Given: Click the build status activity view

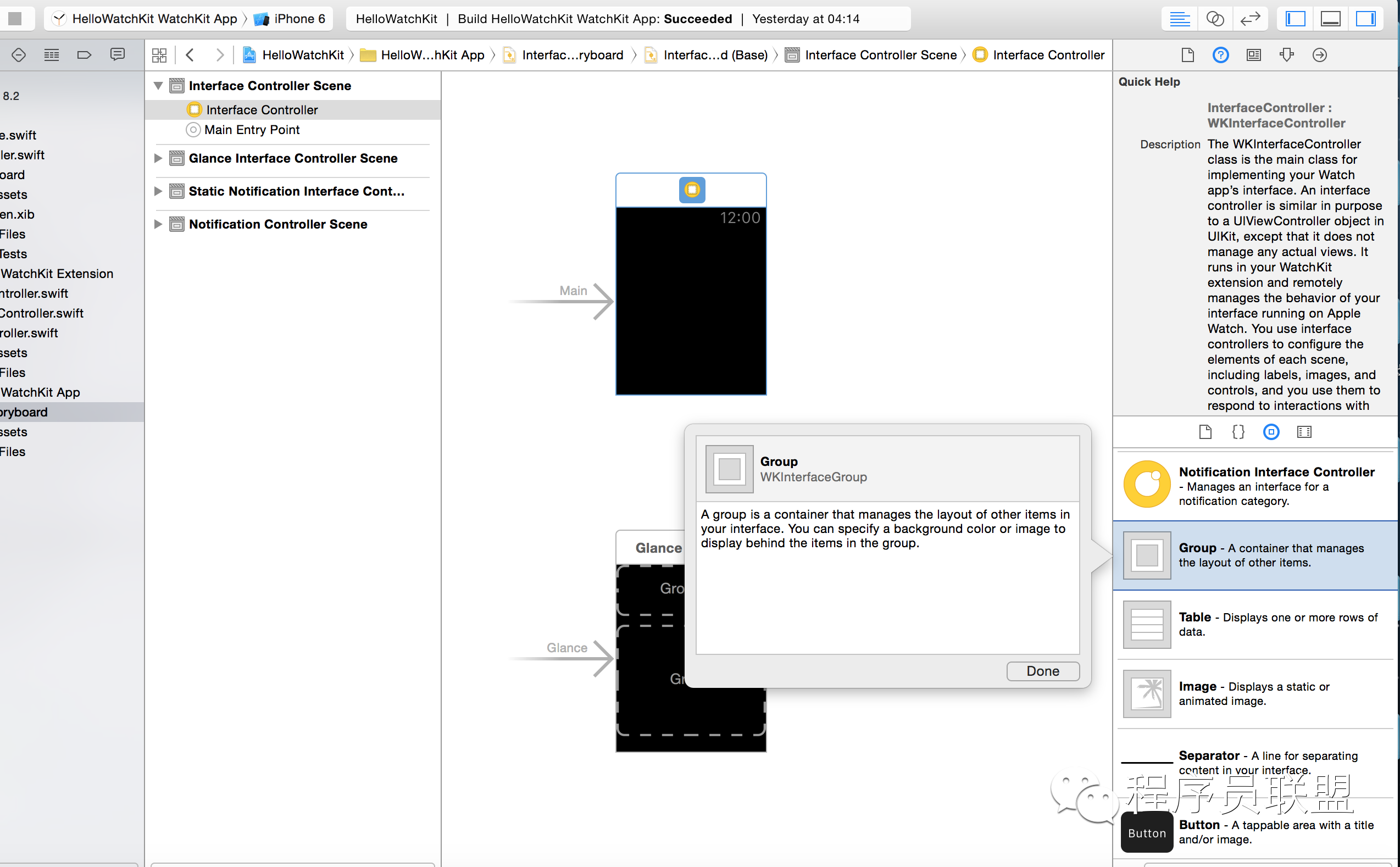Looking at the screenshot, I should pyautogui.click(x=629, y=18).
